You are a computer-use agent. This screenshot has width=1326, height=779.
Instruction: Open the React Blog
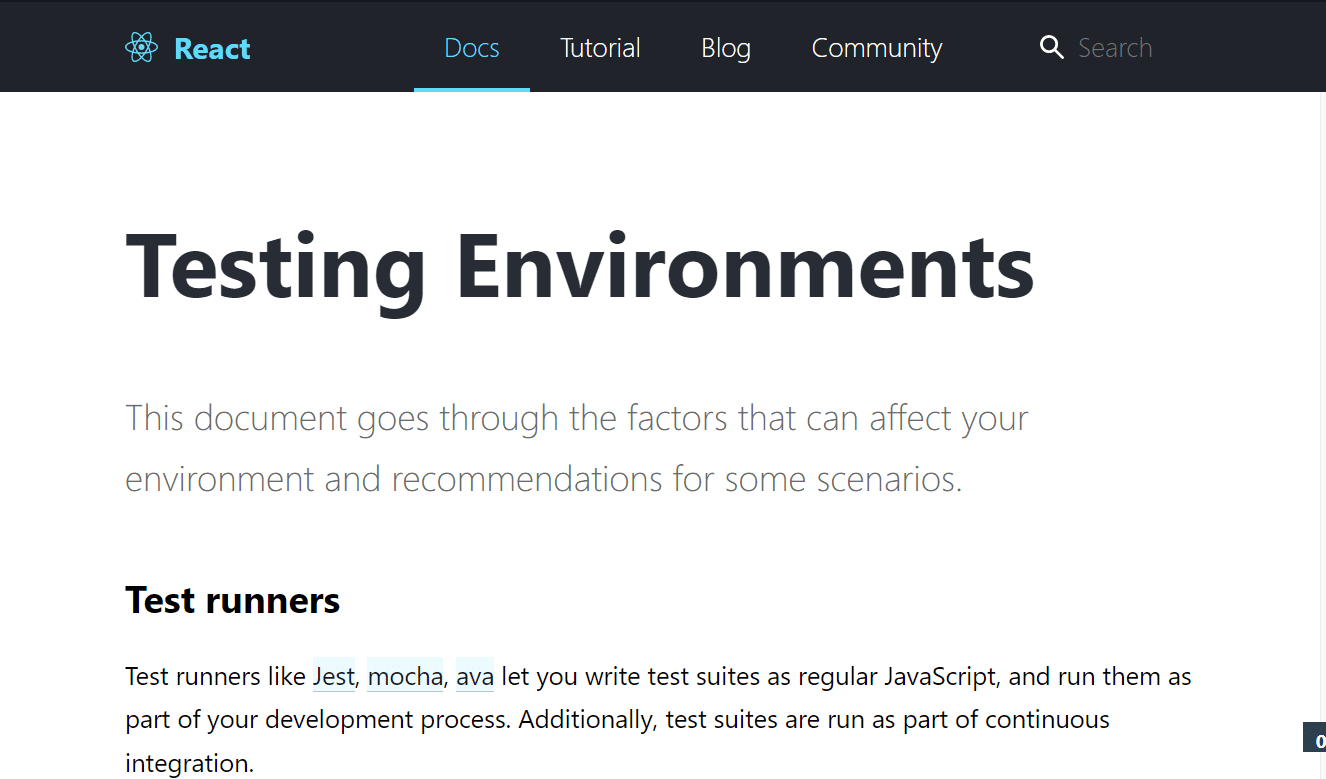[x=726, y=47]
